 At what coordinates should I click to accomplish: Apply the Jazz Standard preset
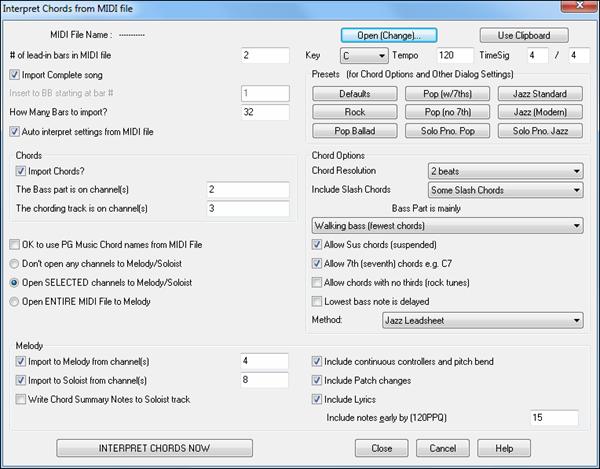click(x=540, y=94)
